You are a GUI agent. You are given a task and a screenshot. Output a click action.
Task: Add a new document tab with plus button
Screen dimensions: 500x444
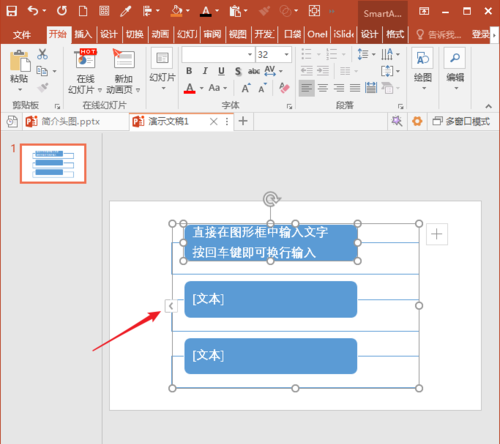pyautogui.click(x=243, y=121)
